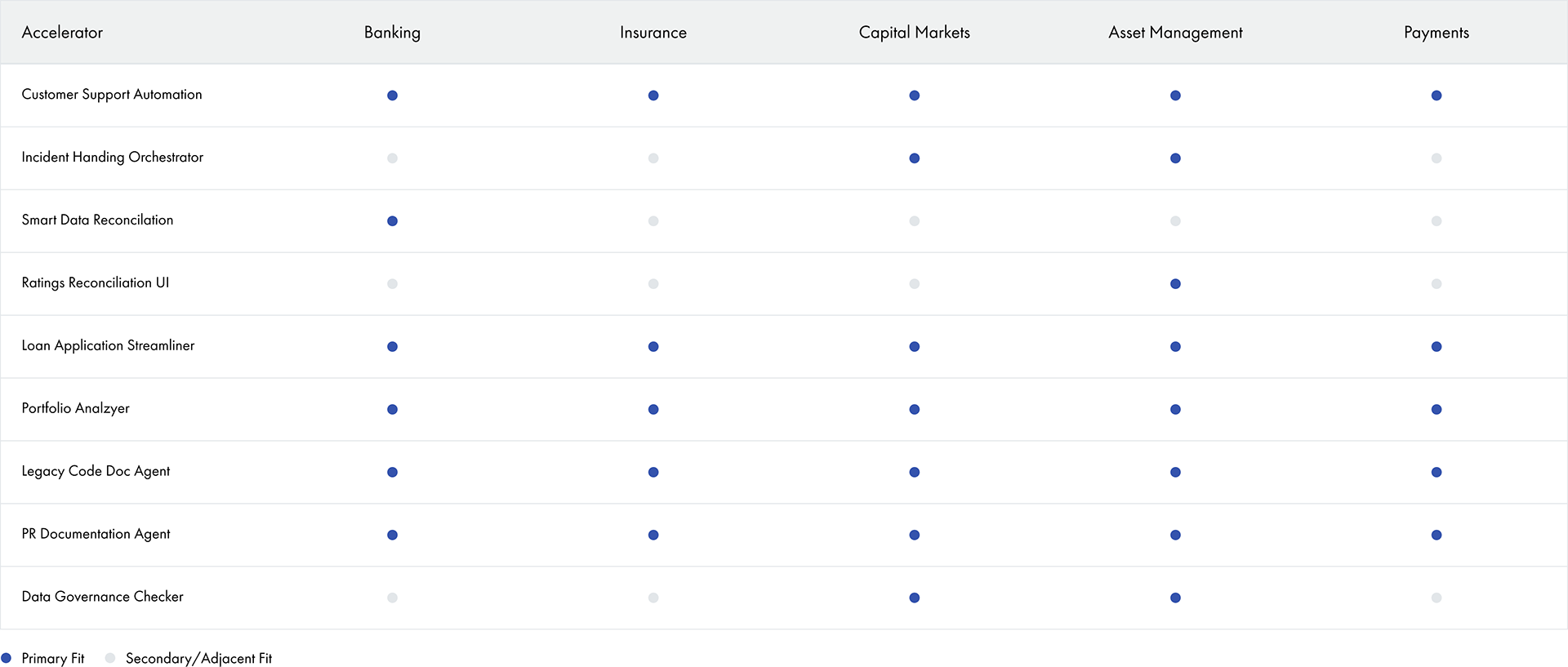Image resolution: width=1568 pixels, height=667 pixels.
Task: Click Banking dot for Customer Support Automation
Action: tap(392, 96)
